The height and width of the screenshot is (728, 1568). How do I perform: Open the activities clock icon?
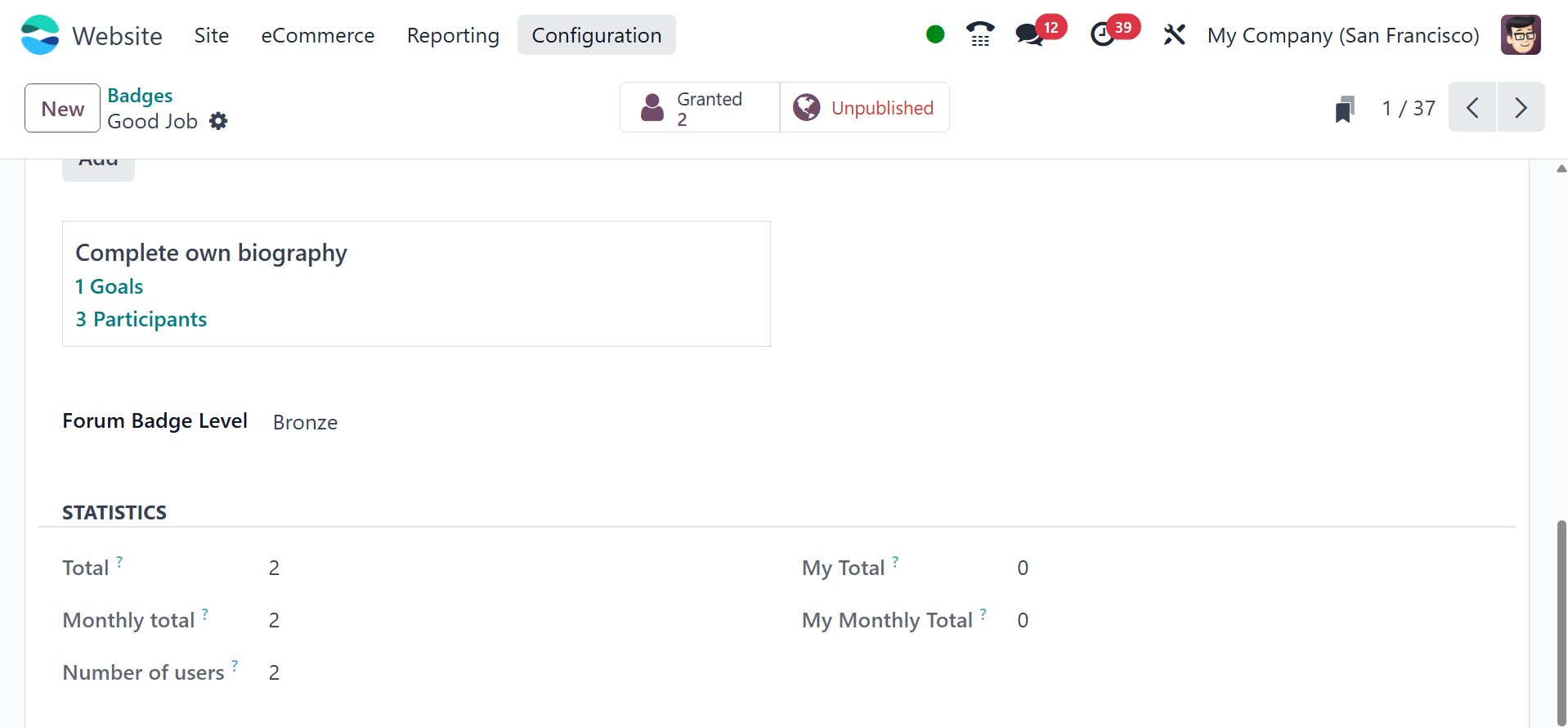pyautogui.click(x=1103, y=34)
